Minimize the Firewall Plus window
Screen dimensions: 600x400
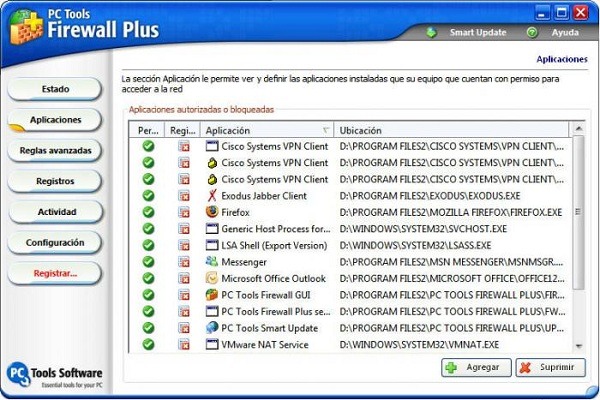tap(542, 13)
